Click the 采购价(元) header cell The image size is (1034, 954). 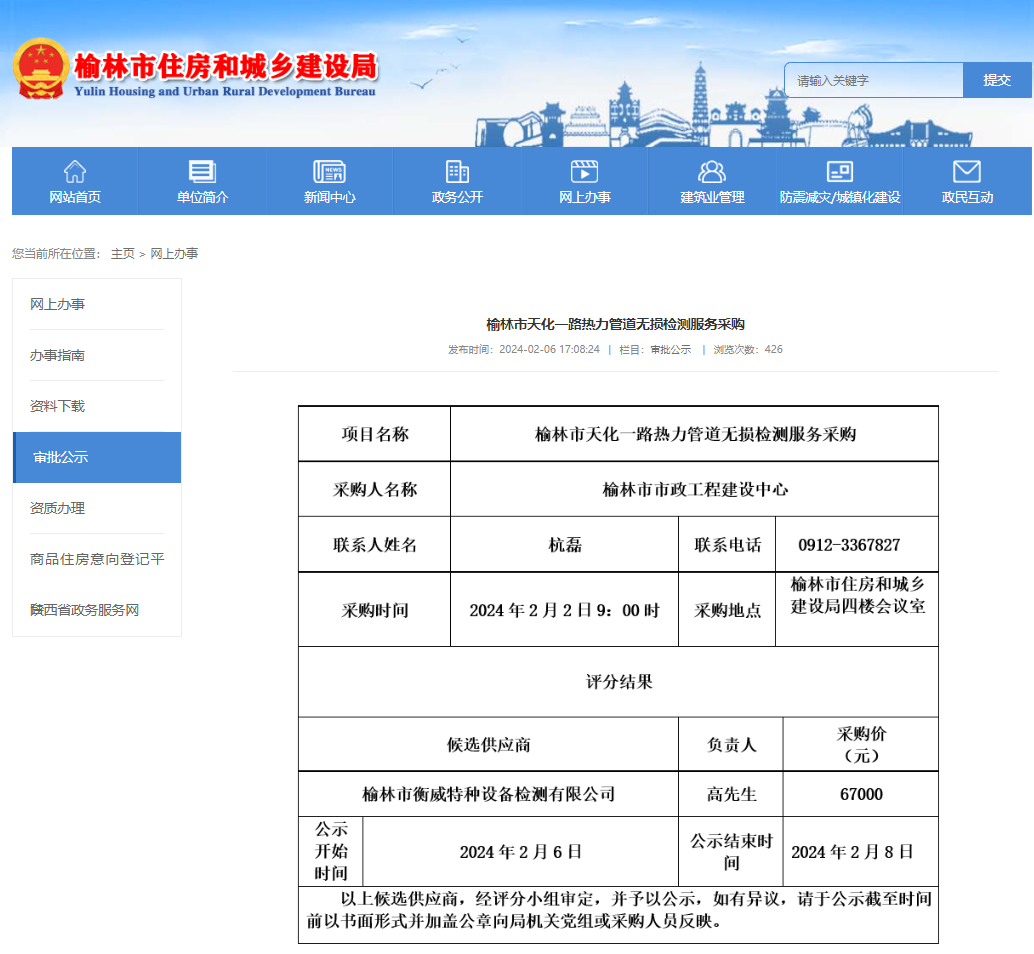tap(861, 745)
